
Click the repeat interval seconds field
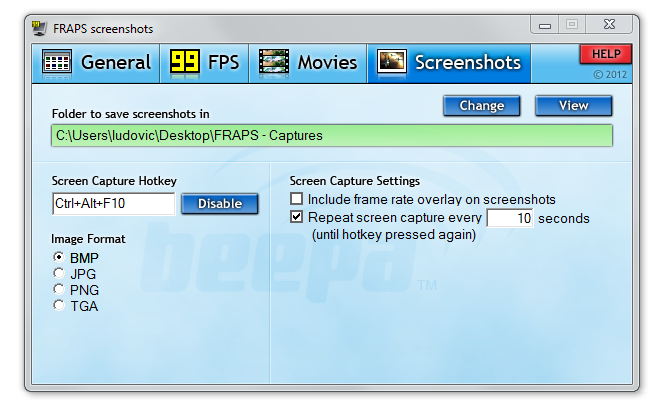tap(510, 218)
